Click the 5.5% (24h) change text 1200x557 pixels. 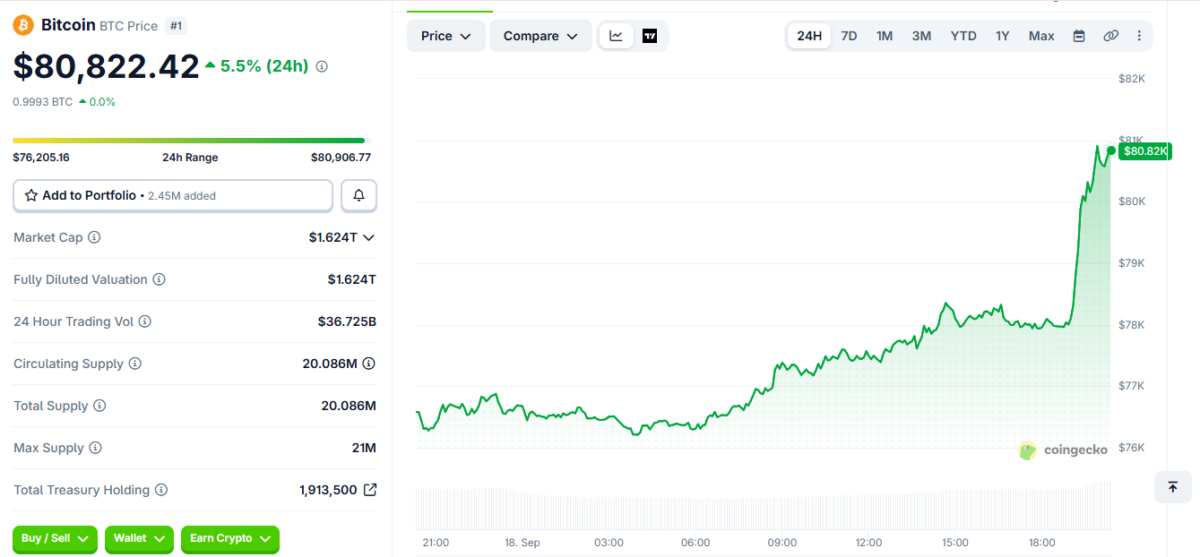tap(266, 66)
